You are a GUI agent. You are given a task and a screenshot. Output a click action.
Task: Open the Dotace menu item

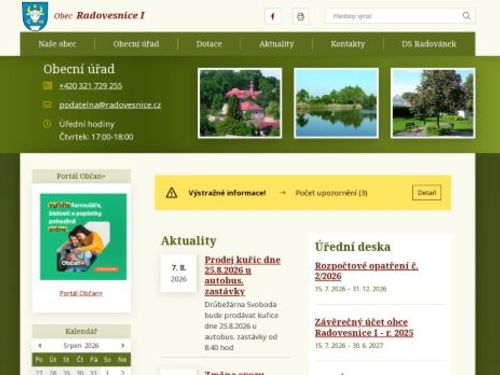click(209, 44)
